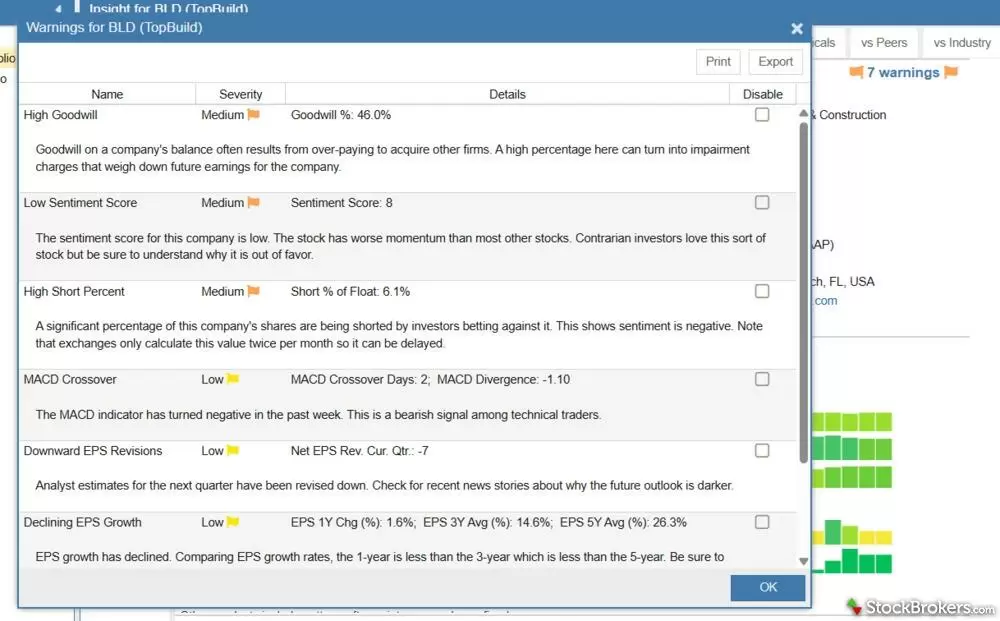Click the Sentiment Score: 8 detail
1000x621 pixels.
pos(342,203)
